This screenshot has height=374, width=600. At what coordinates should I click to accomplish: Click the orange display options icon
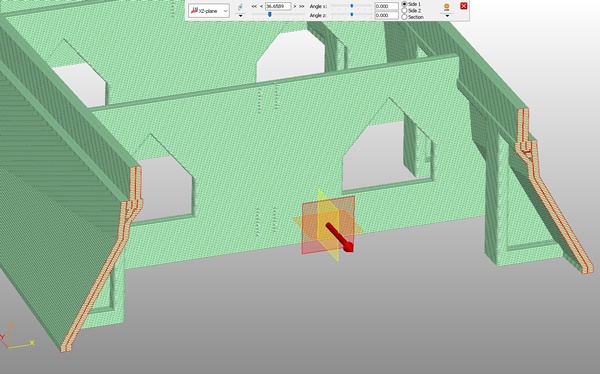click(x=447, y=7)
